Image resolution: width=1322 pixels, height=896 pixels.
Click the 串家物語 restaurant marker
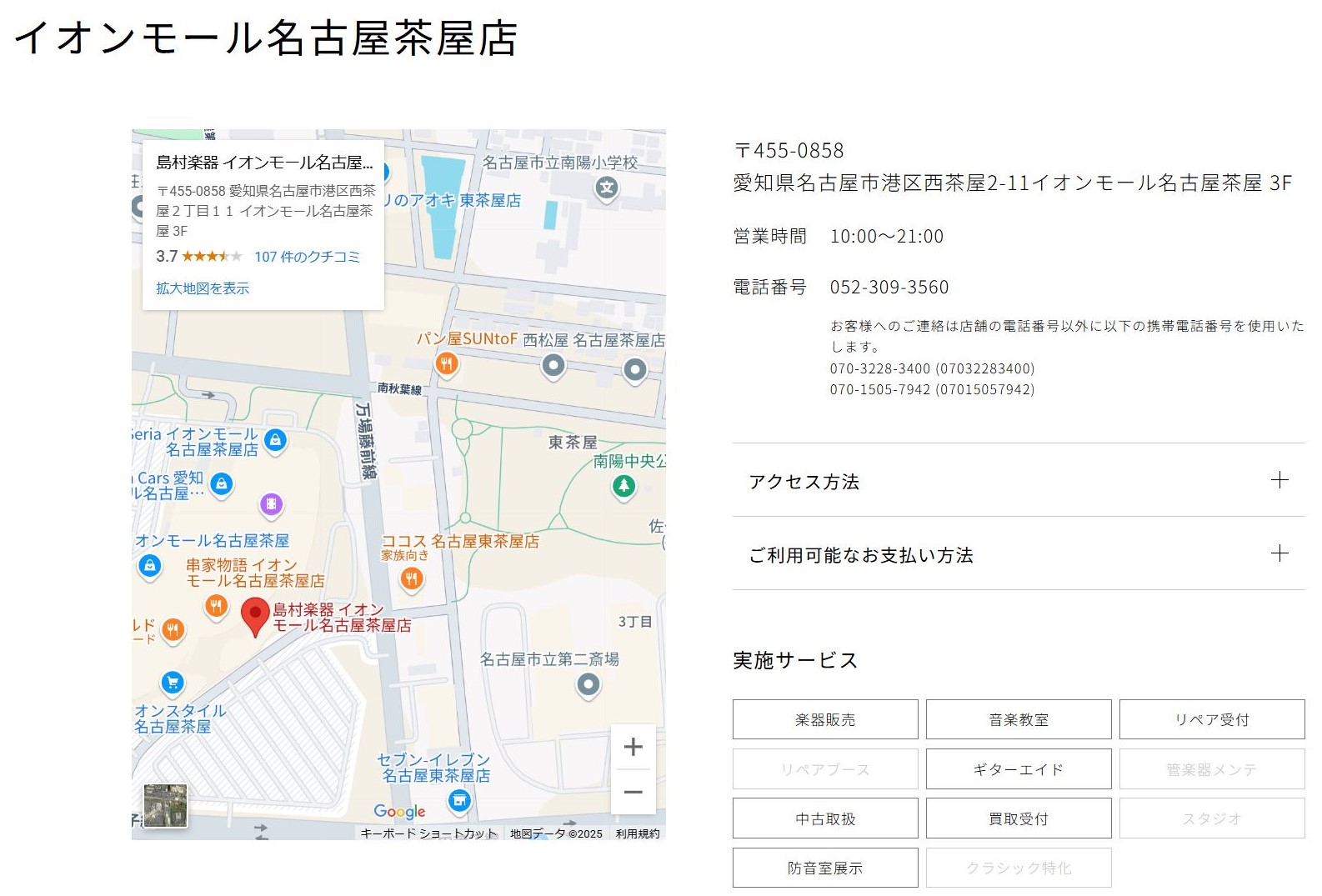[x=216, y=607]
